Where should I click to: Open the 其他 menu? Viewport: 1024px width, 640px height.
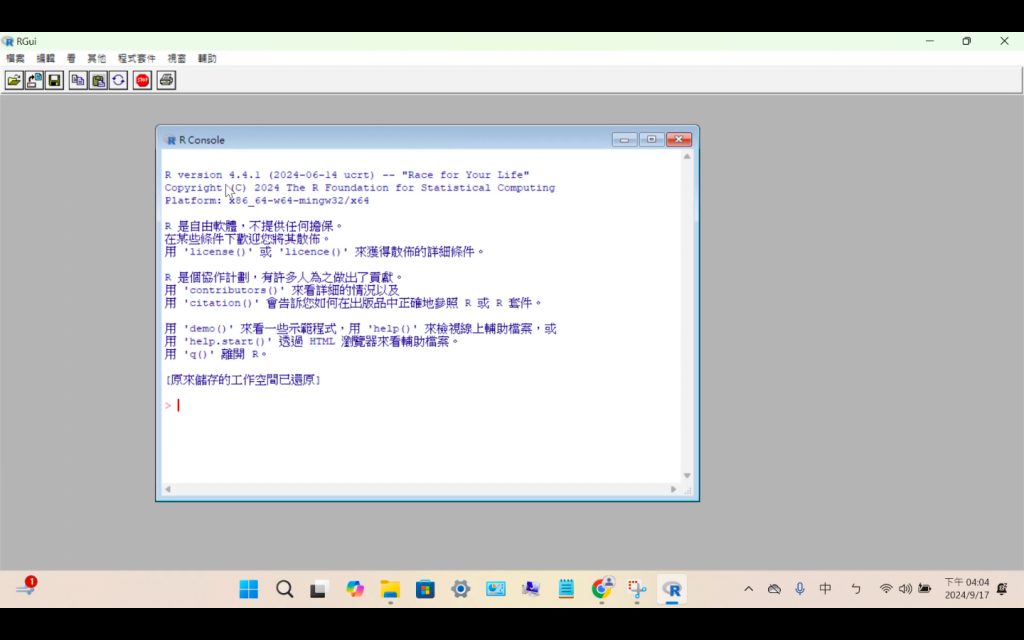coord(97,59)
